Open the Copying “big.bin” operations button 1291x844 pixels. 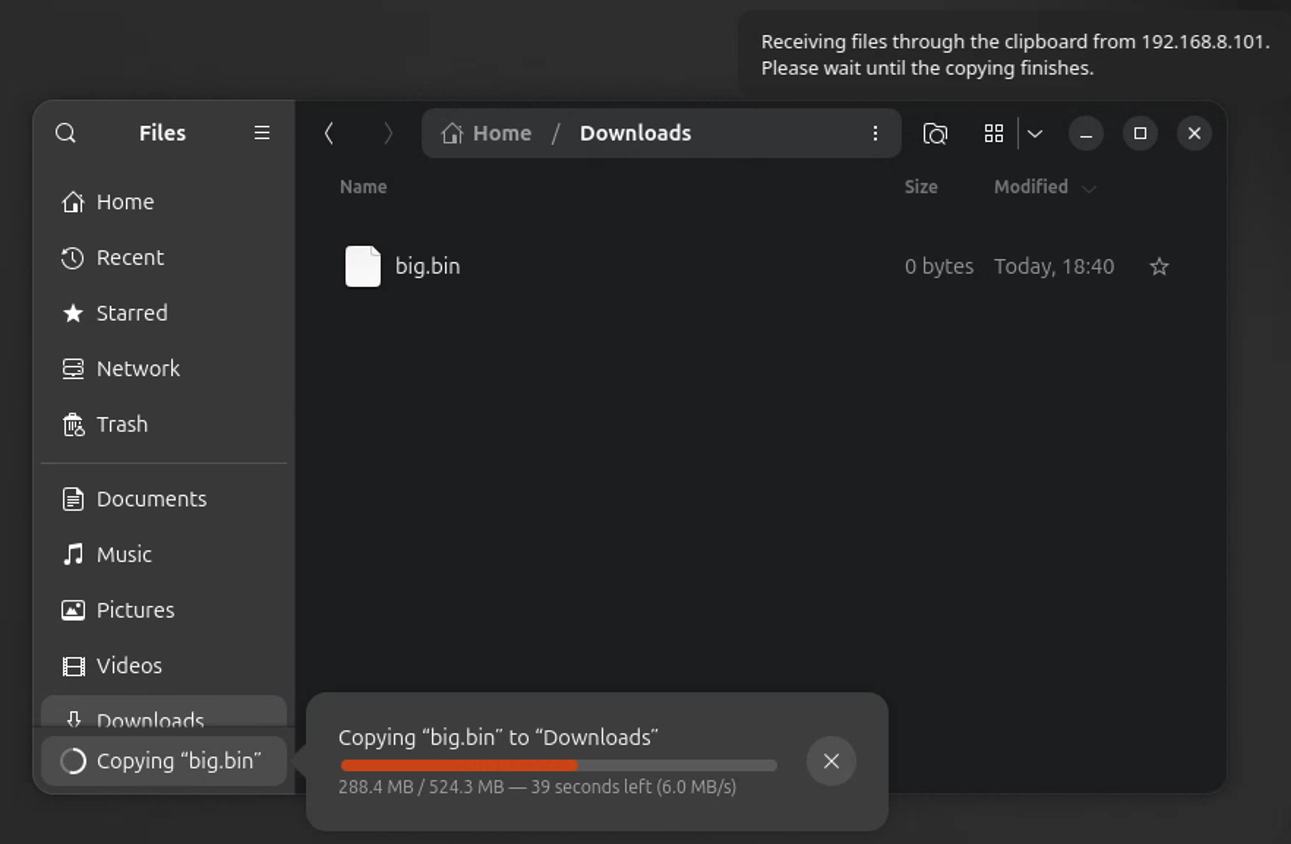click(164, 761)
